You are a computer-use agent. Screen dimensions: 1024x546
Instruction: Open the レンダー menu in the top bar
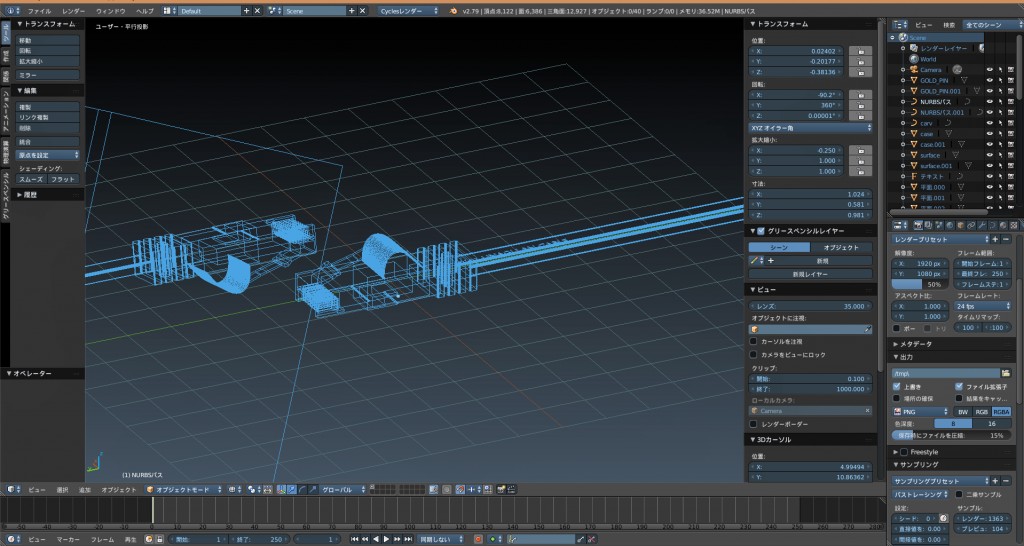coord(73,10)
